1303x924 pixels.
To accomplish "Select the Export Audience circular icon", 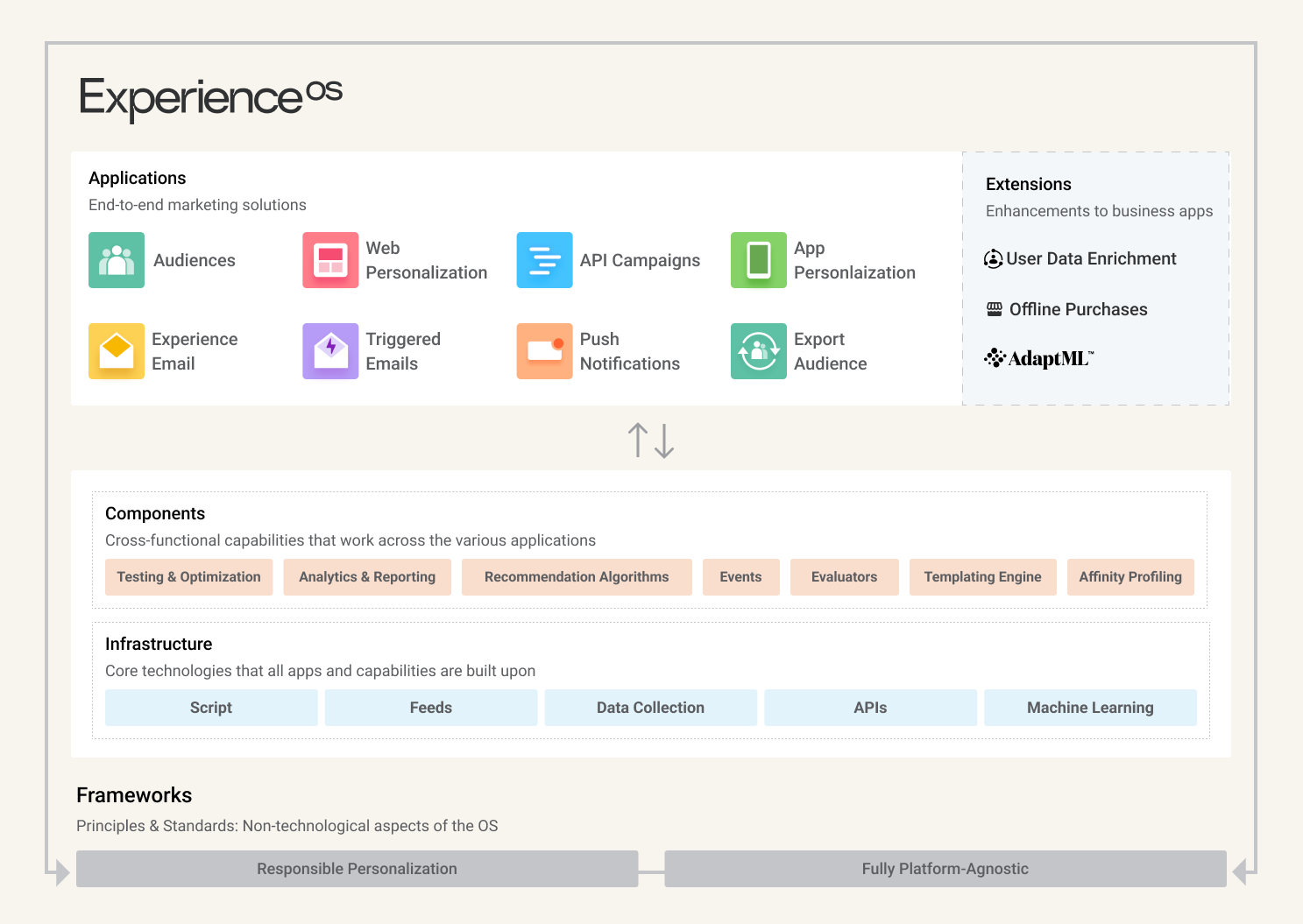I will click(758, 351).
